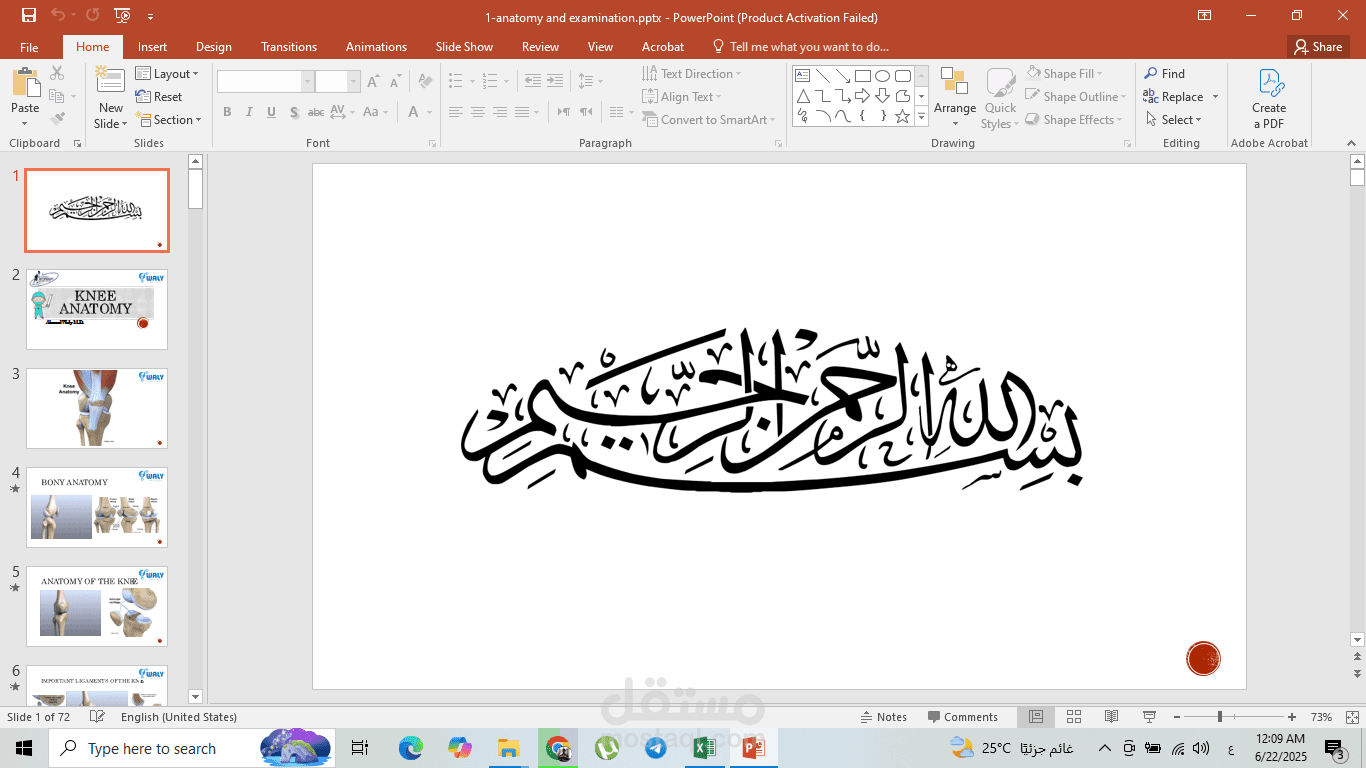Select the star shape in the shapes gallery
The height and width of the screenshot is (768, 1366).
pyautogui.click(x=902, y=116)
